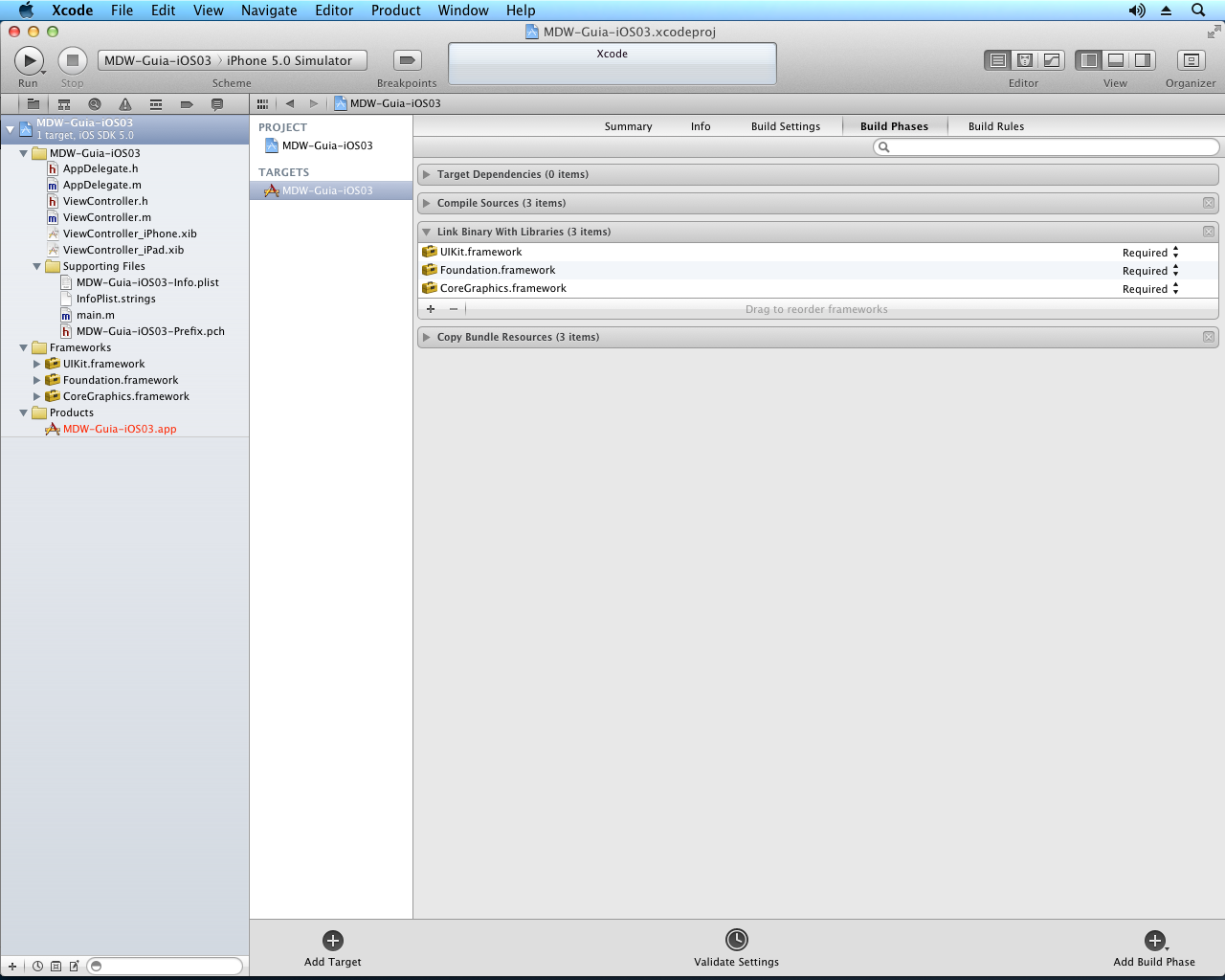Screen dimensions: 1225x980
Task: Delete the Copy Bundle Resources phase
Action: point(1209,337)
